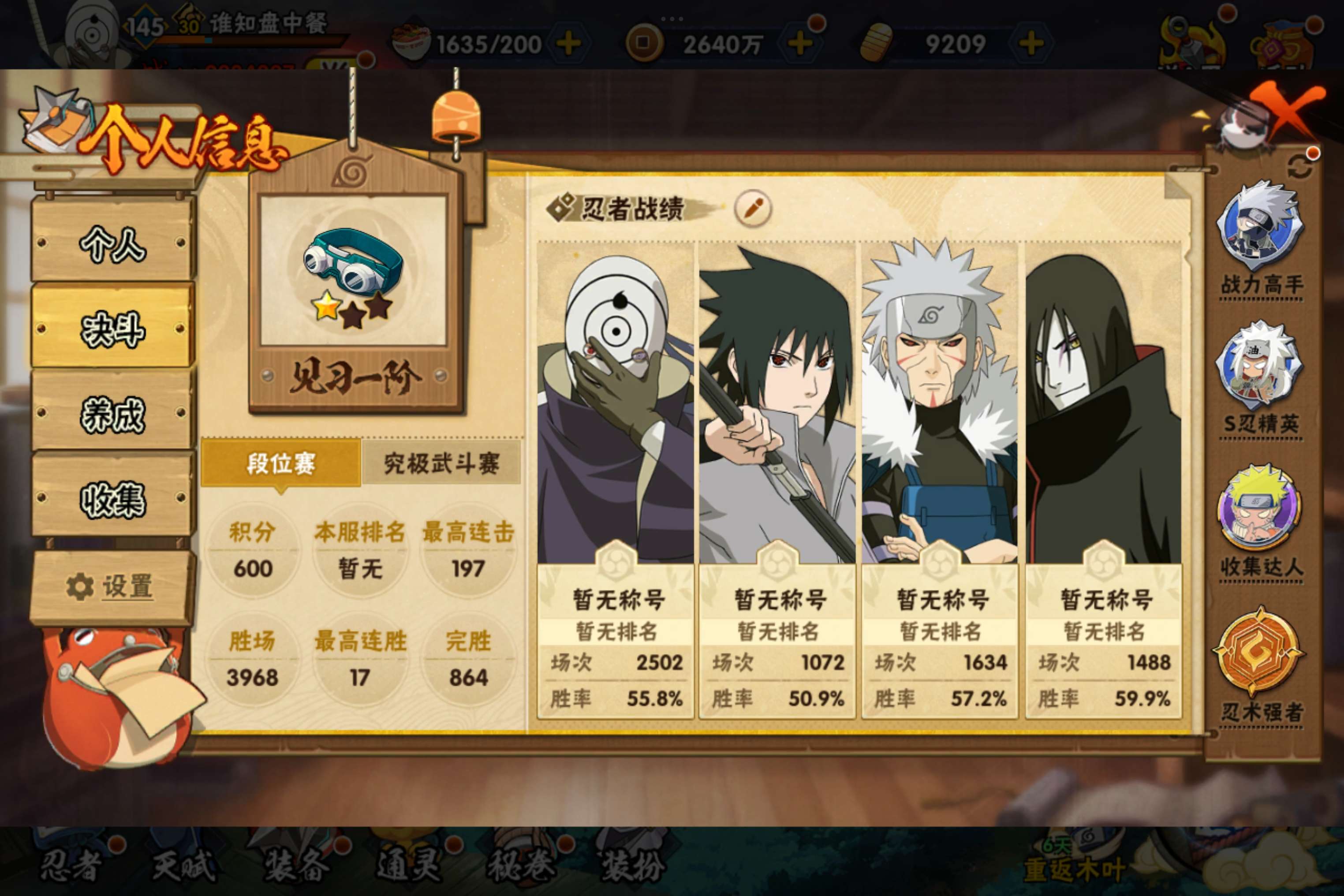Select the masked Tobi ninja card

(616, 480)
